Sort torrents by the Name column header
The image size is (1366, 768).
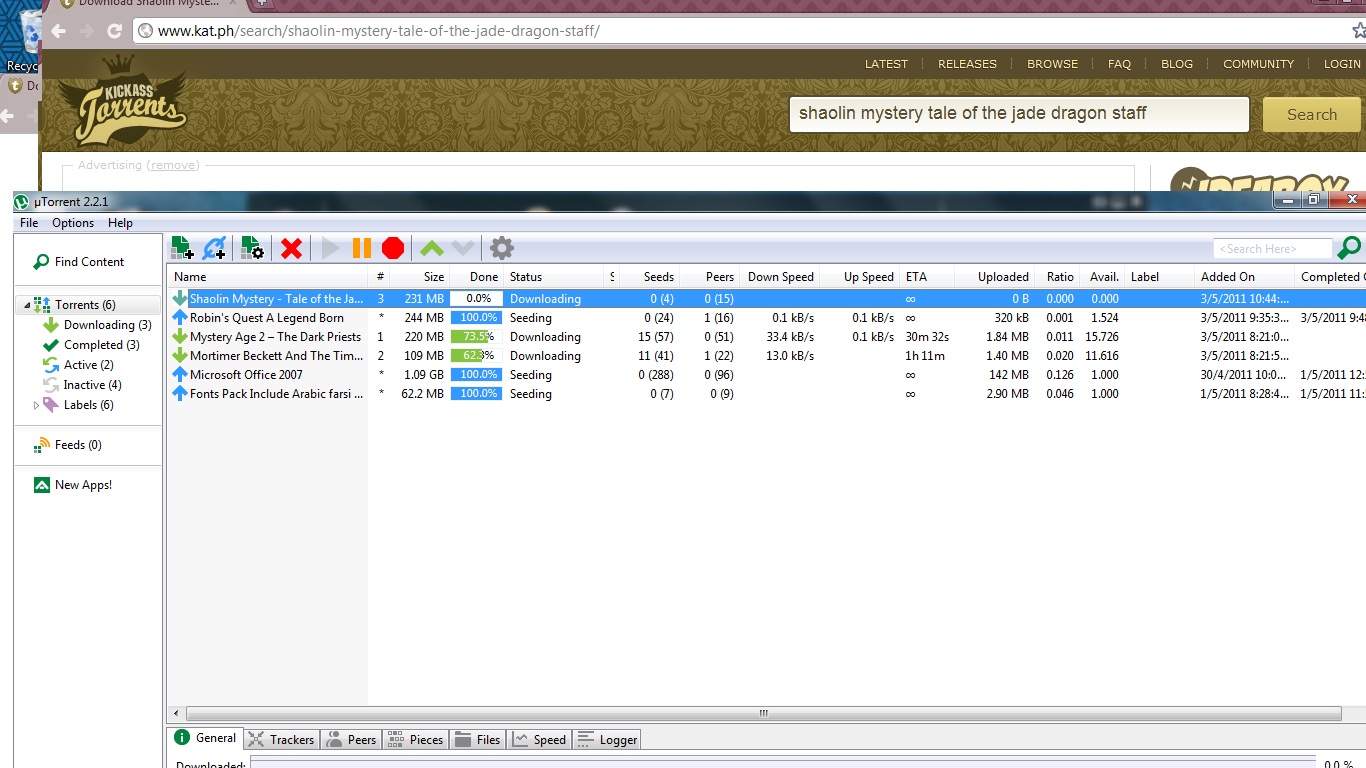click(268, 277)
